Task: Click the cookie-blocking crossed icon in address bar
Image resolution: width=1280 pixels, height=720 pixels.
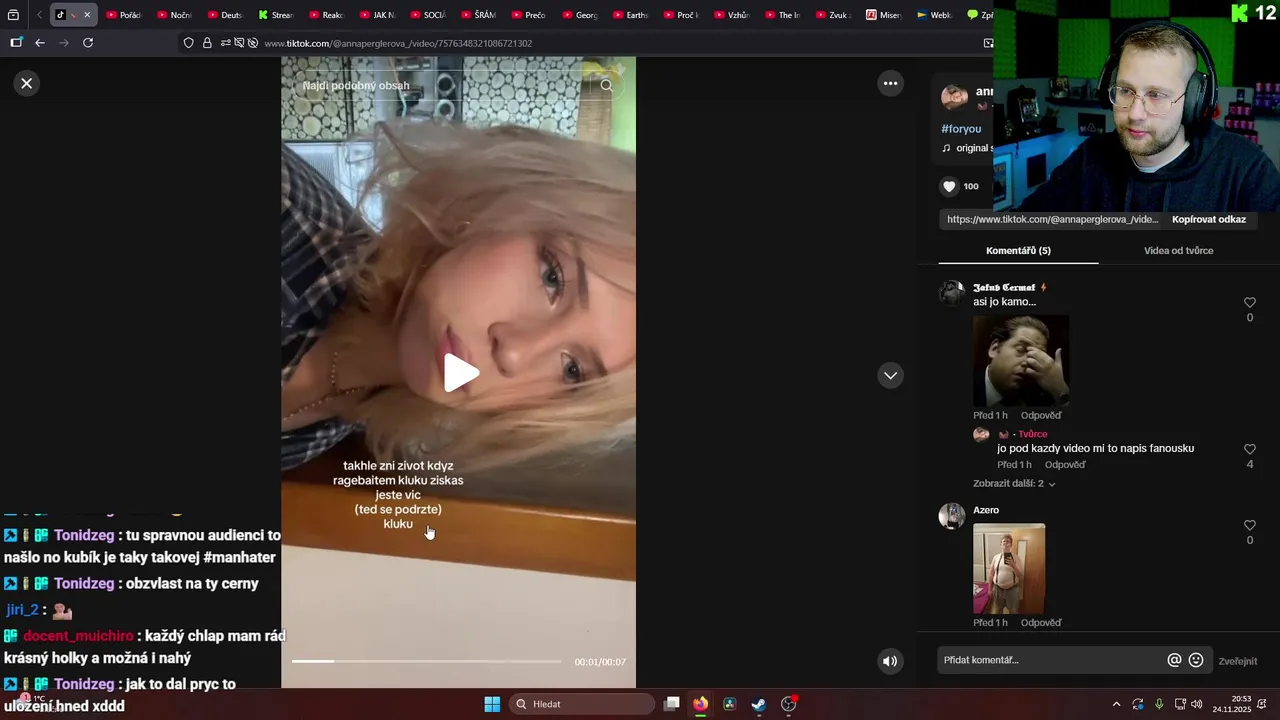Action: [x=253, y=43]
